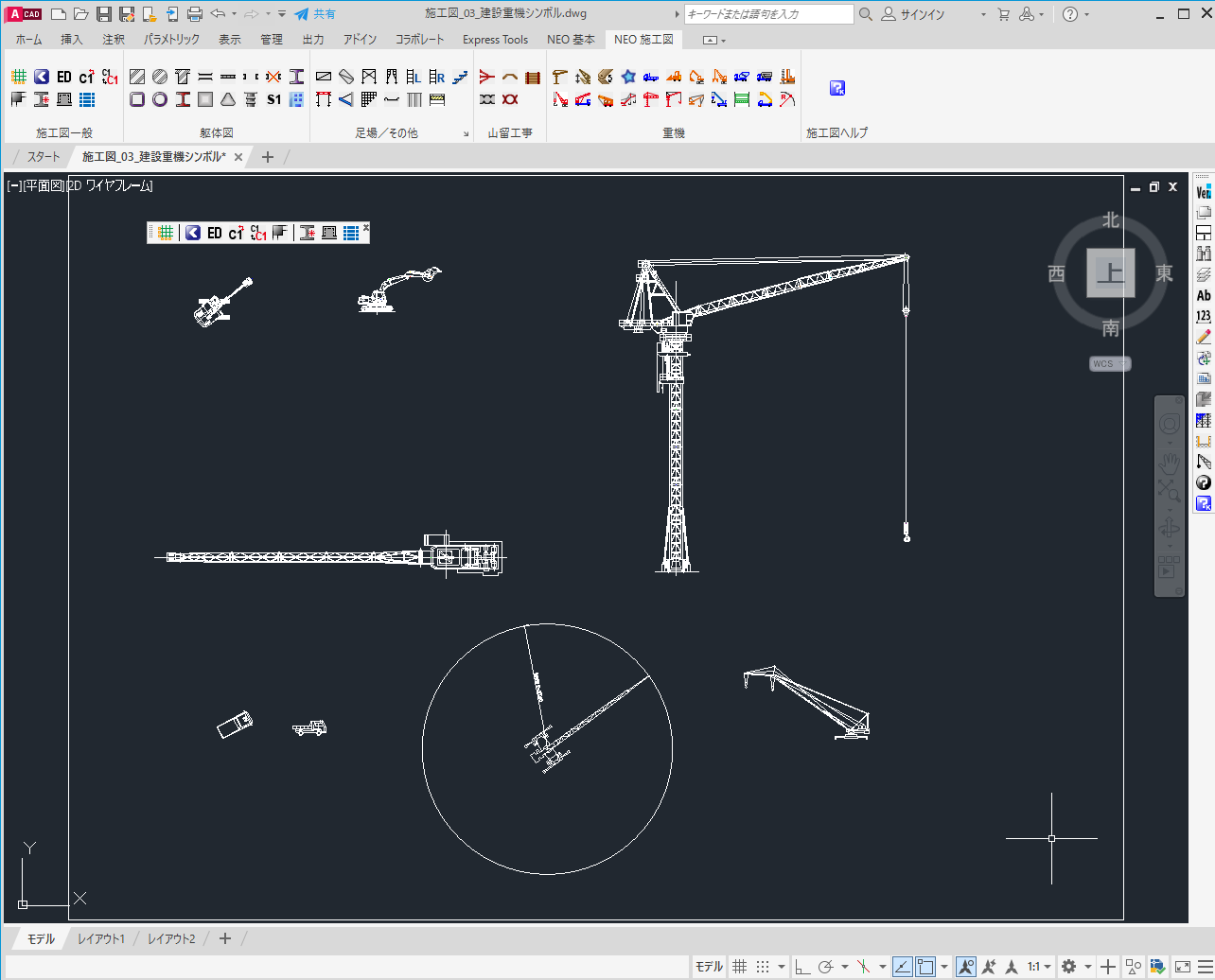Click the 共有 share button
1215x980 pixels.
pyautogui.click(x=315, y=14)
